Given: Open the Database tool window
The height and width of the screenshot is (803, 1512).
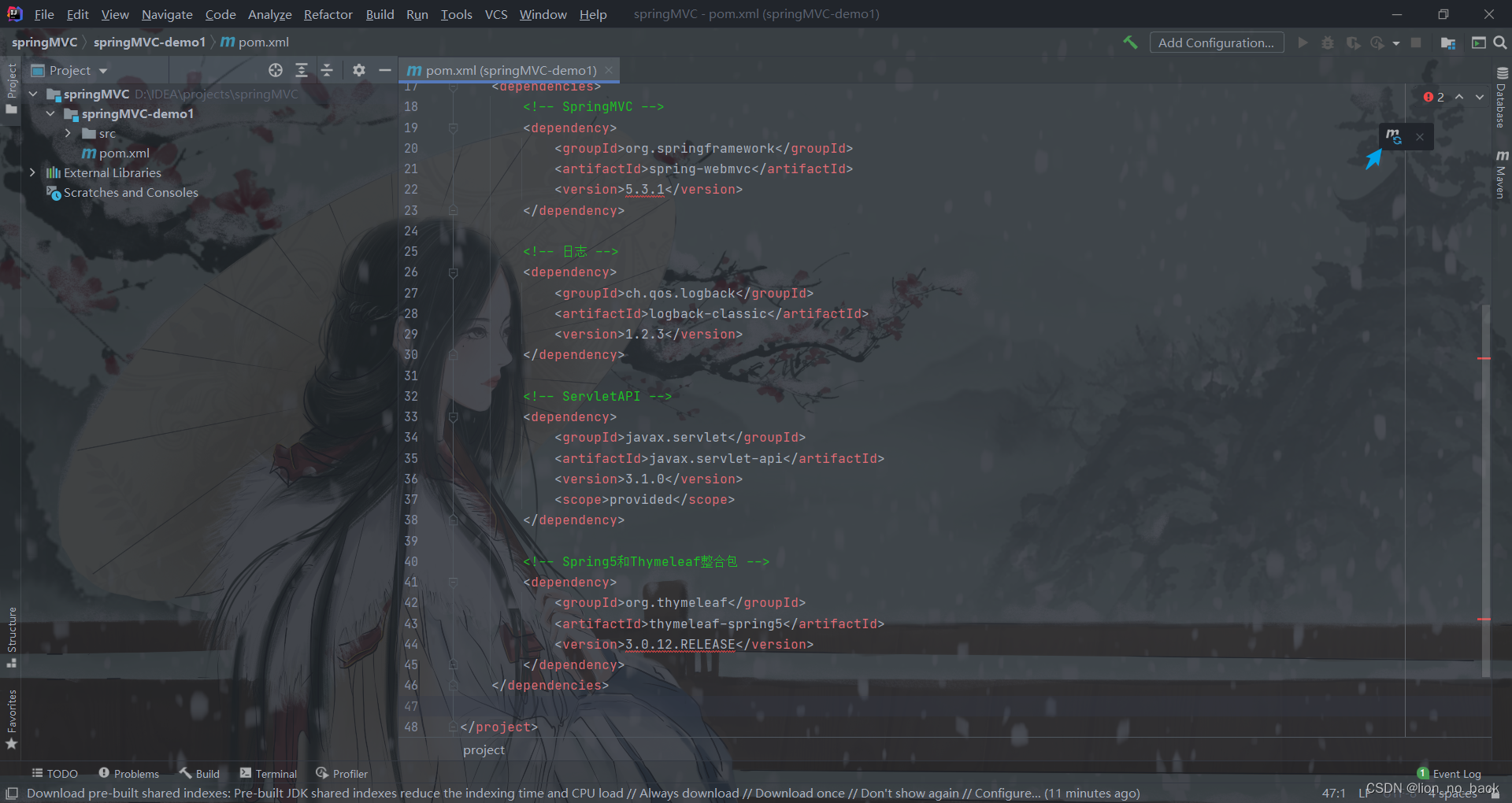Looking at the screenshot, I should [x=1502, y=98].
